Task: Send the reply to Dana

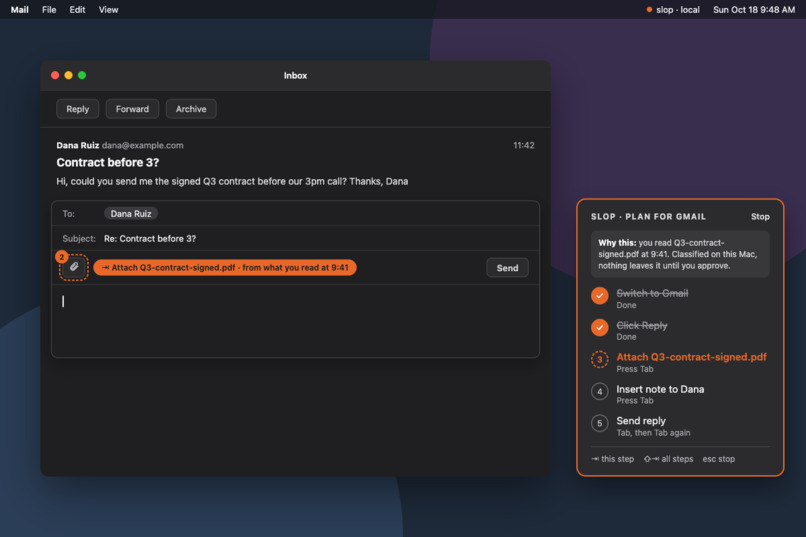Action: point(507,268)
